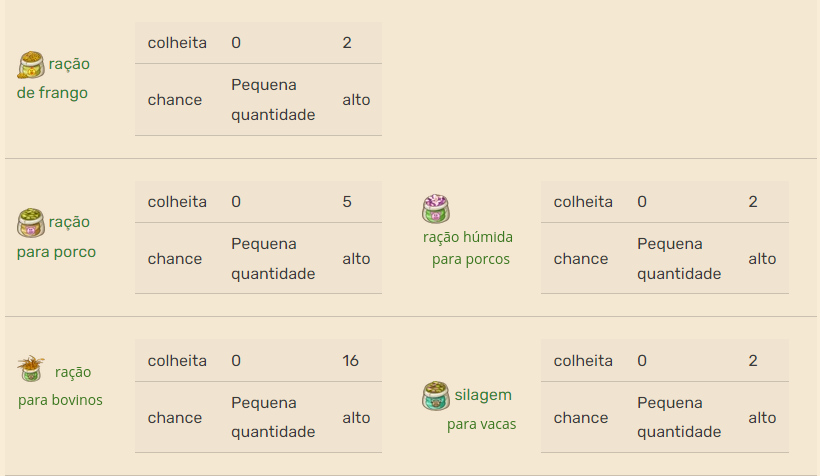Select 'colheita' cell in wet pig feed table
This screenshot has height=476, width=820.
coord(583,202)
